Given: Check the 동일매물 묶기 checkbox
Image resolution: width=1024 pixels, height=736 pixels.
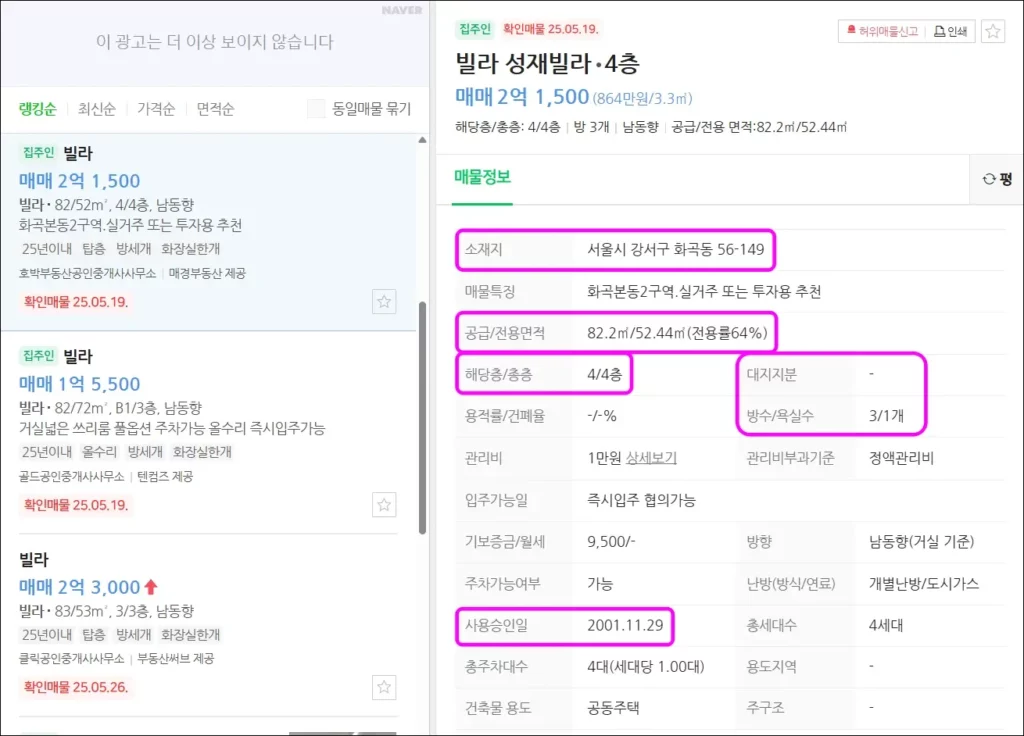Looking at the screenshot, I should (x=316, y=108).
